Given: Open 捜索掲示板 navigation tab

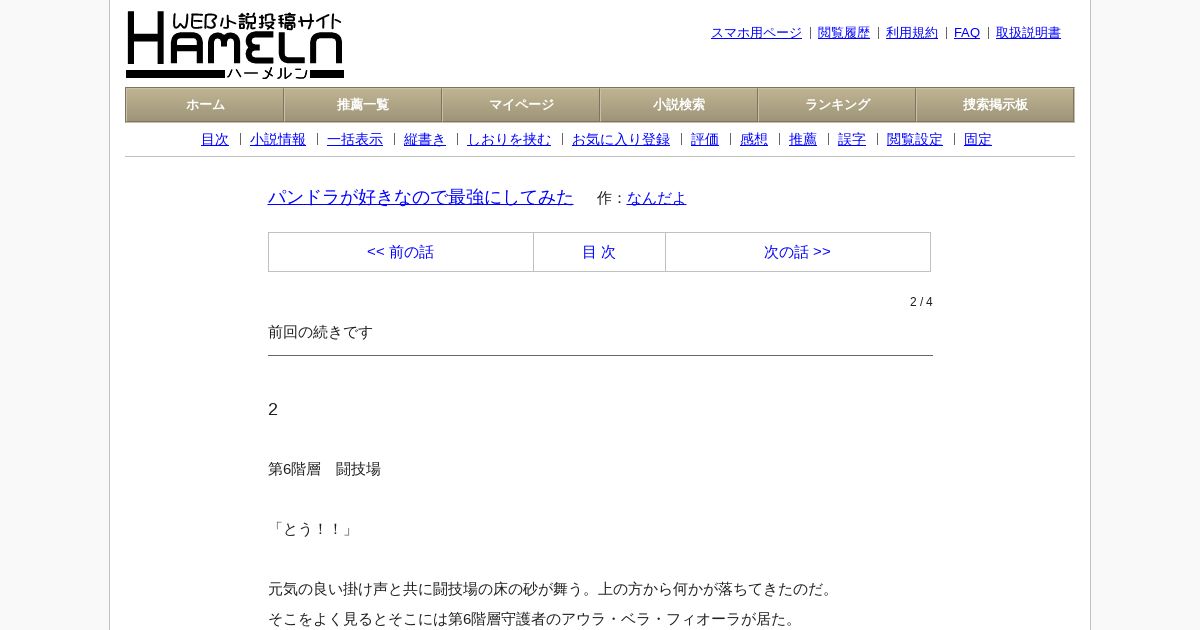Looking at the screenshot, I should click(x=995, y=105).
